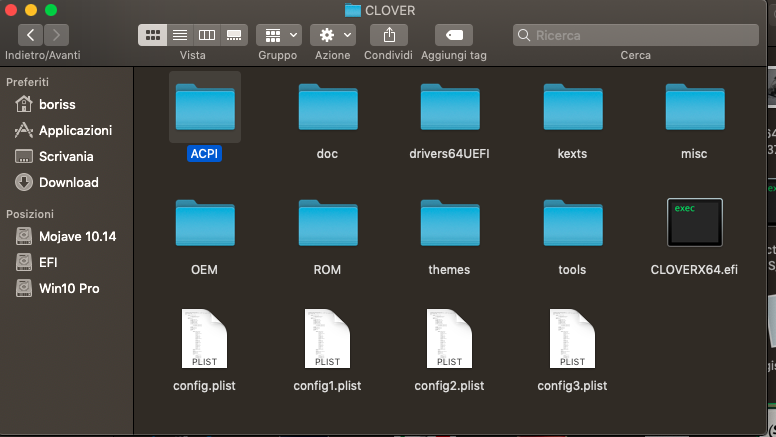
Task: Click the Condividi share button
Action: [x=389, y=35]
